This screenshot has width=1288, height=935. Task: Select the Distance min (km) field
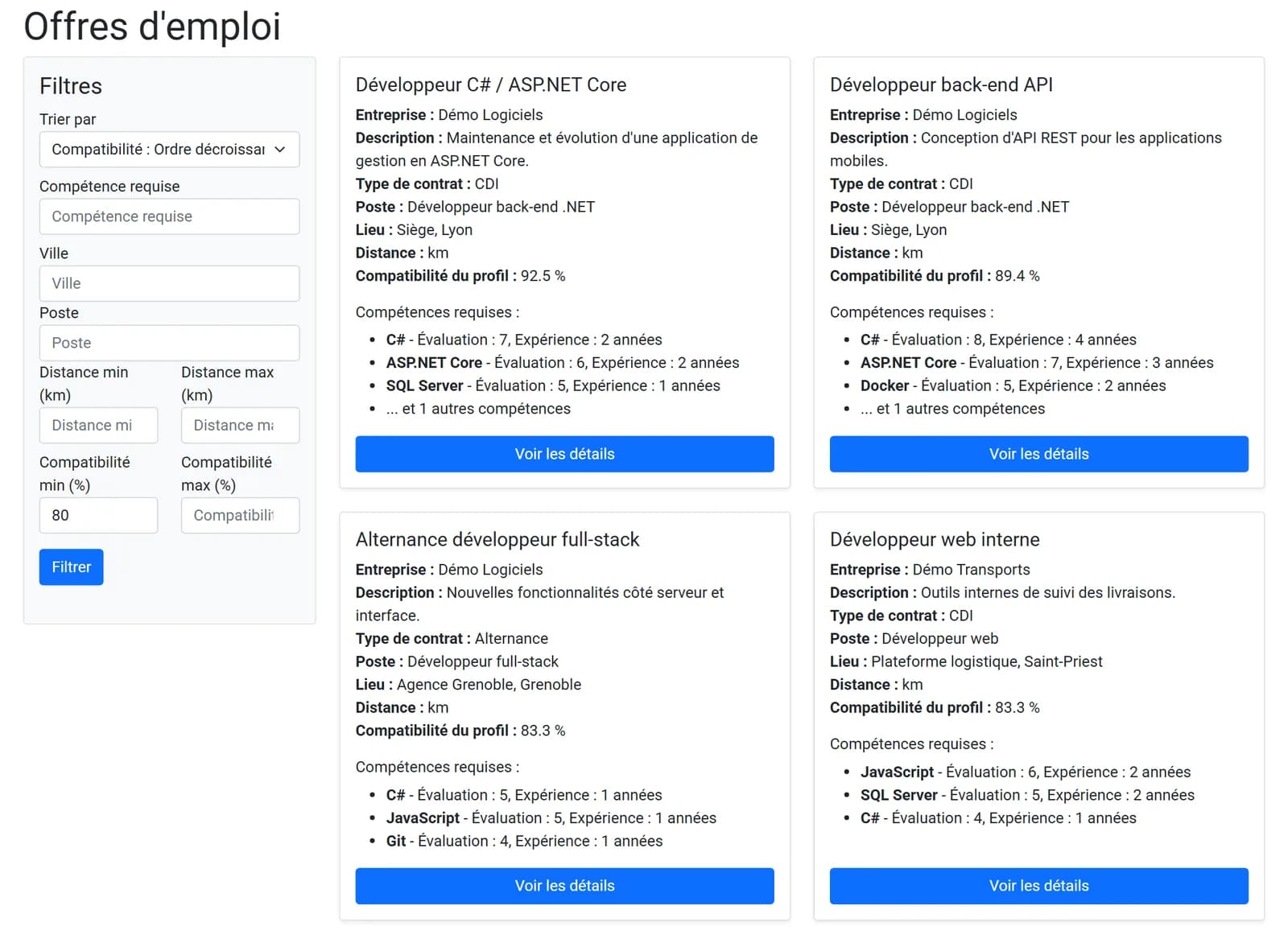(x=98, y=425)
